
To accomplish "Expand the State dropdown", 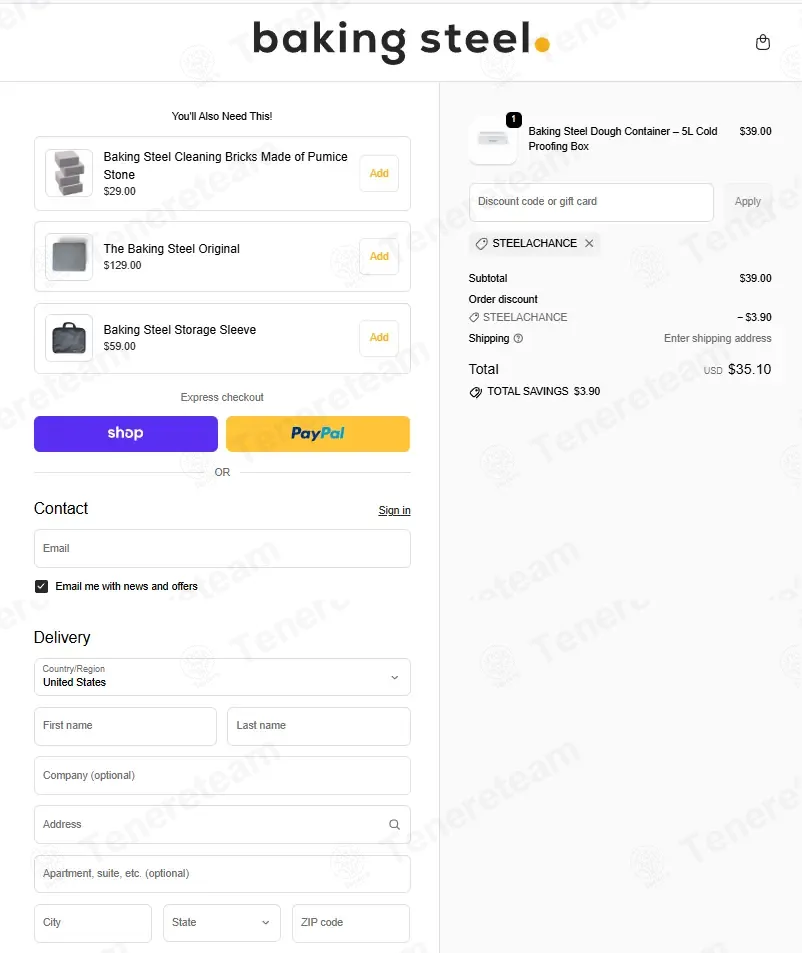I will (222, 923).
